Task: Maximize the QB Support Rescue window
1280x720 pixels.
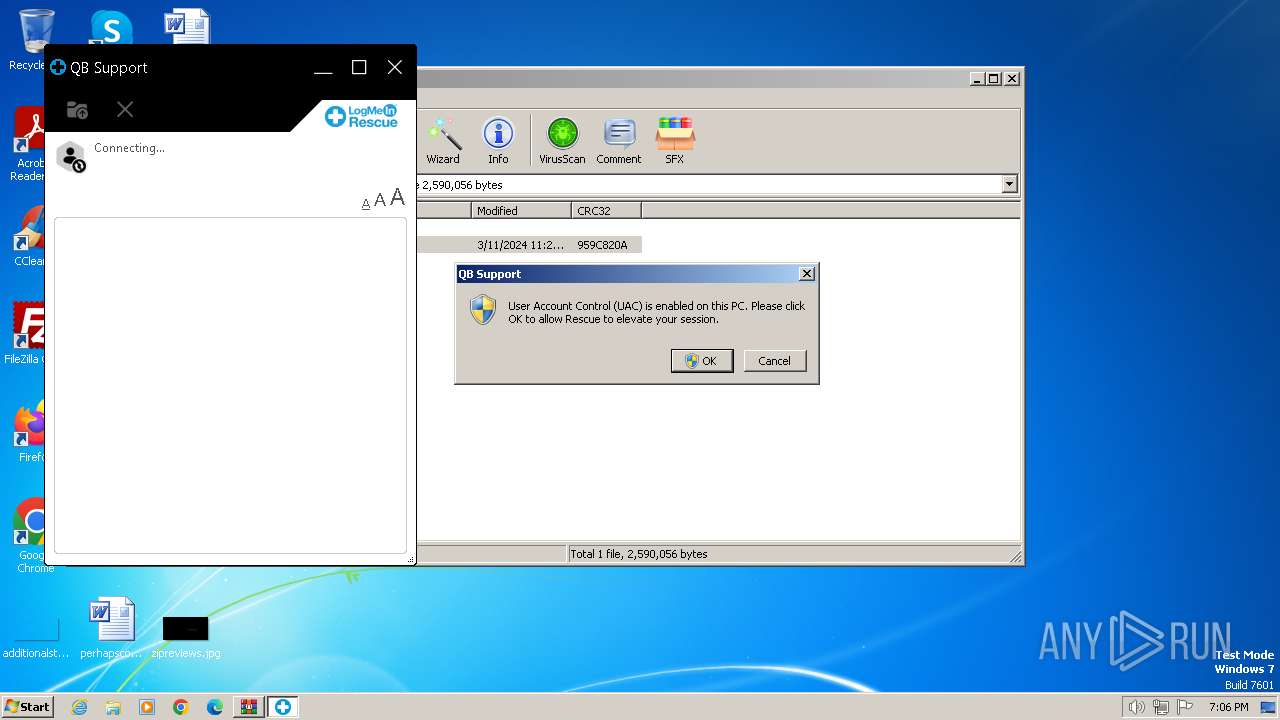Action: pyautogui.click(x=359, y=67)
